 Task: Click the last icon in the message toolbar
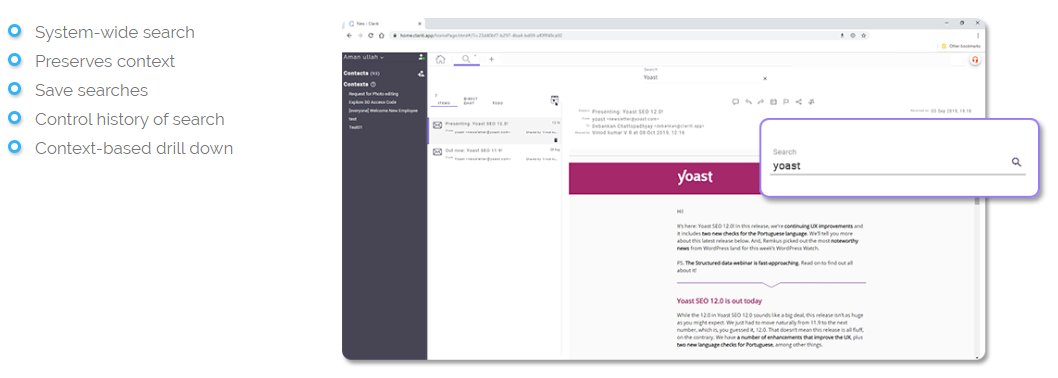(x=812, y=102)
